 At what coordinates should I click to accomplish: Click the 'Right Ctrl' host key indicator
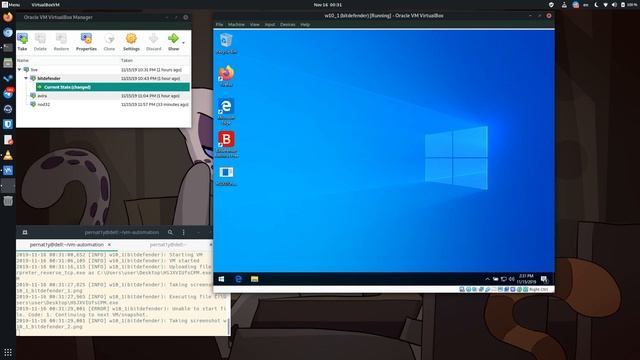539,289
